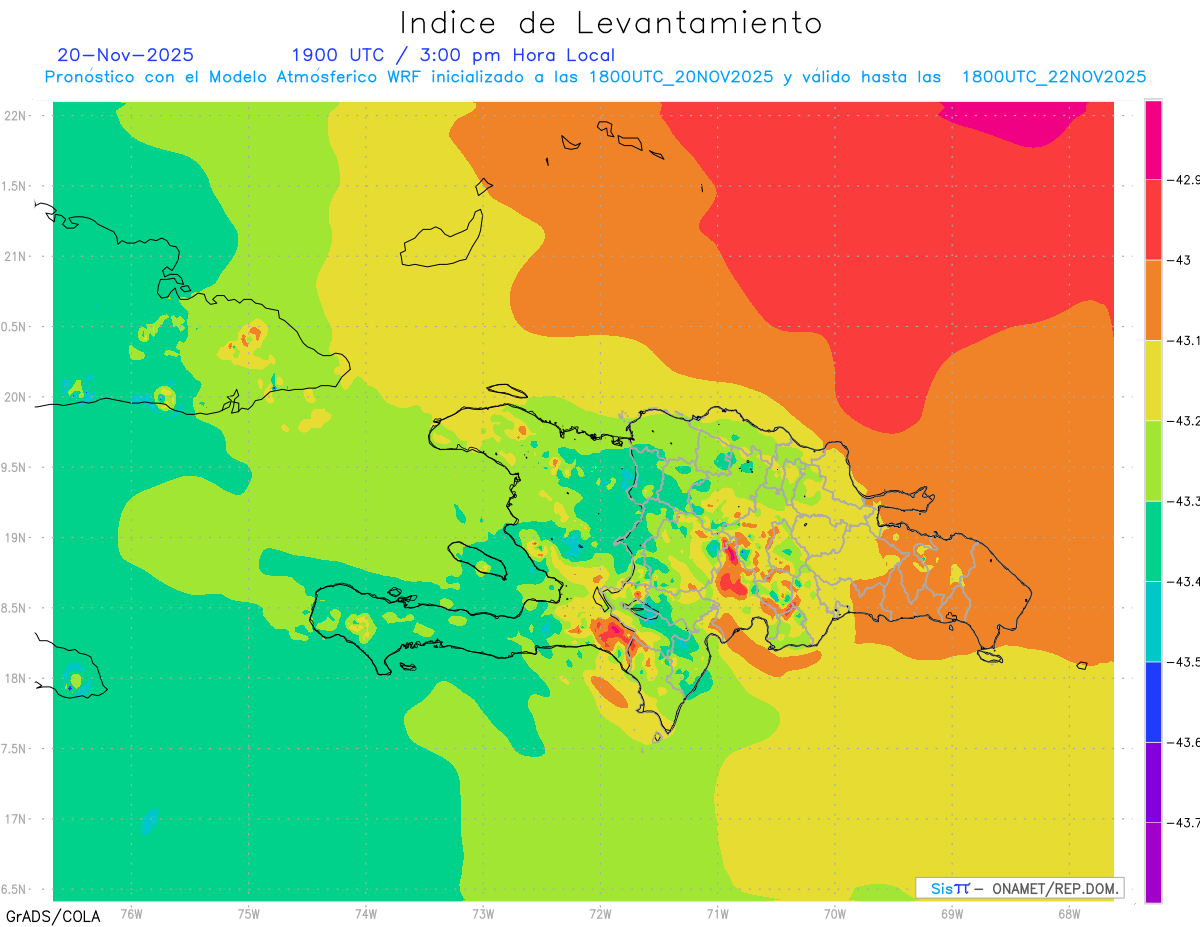Select the '-43.6' color bar value
This screenshot has width=1200, height=927.
tap(1184, 742)
